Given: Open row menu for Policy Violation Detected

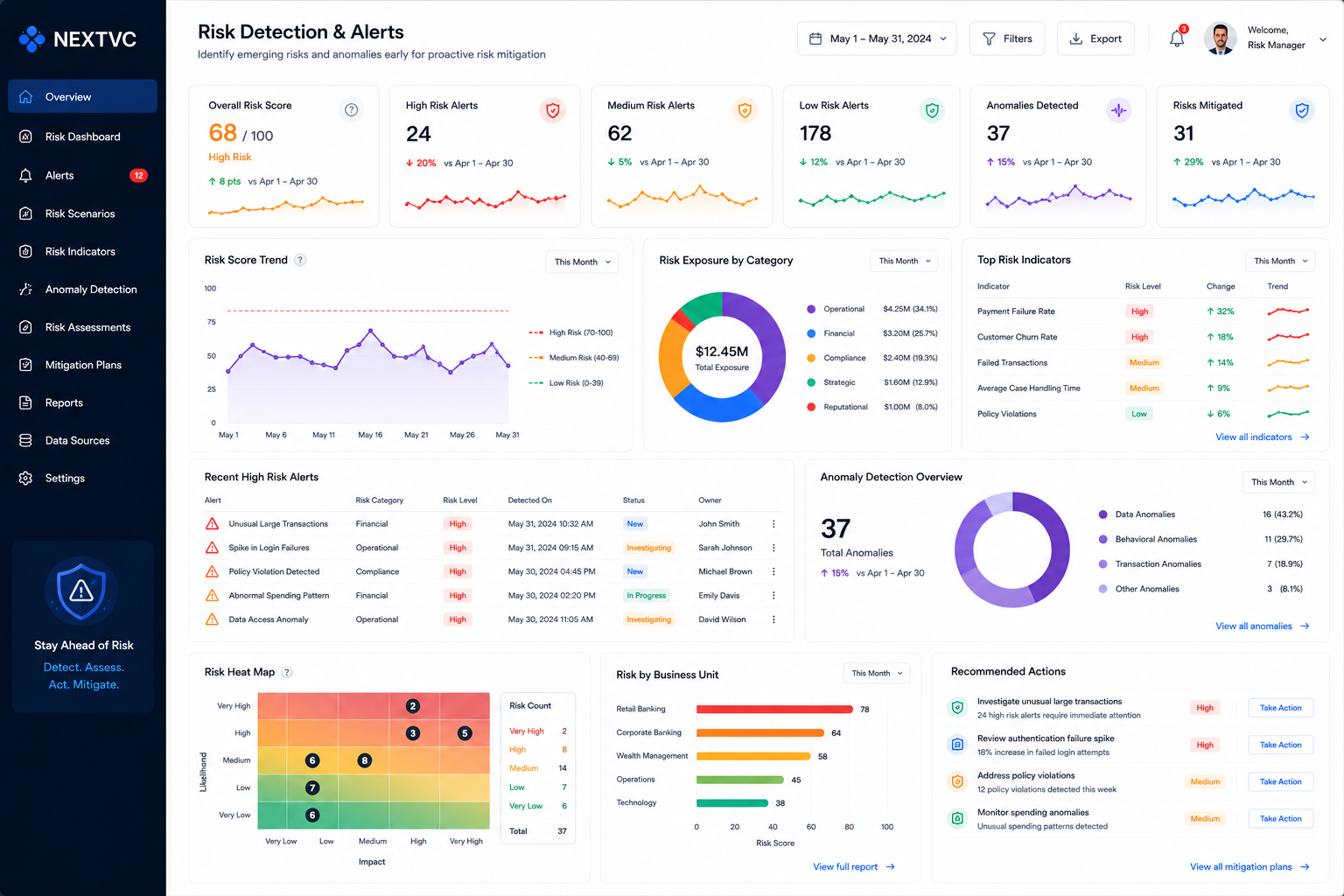Looking at the screenshot, I should click(x=773, y=571).
